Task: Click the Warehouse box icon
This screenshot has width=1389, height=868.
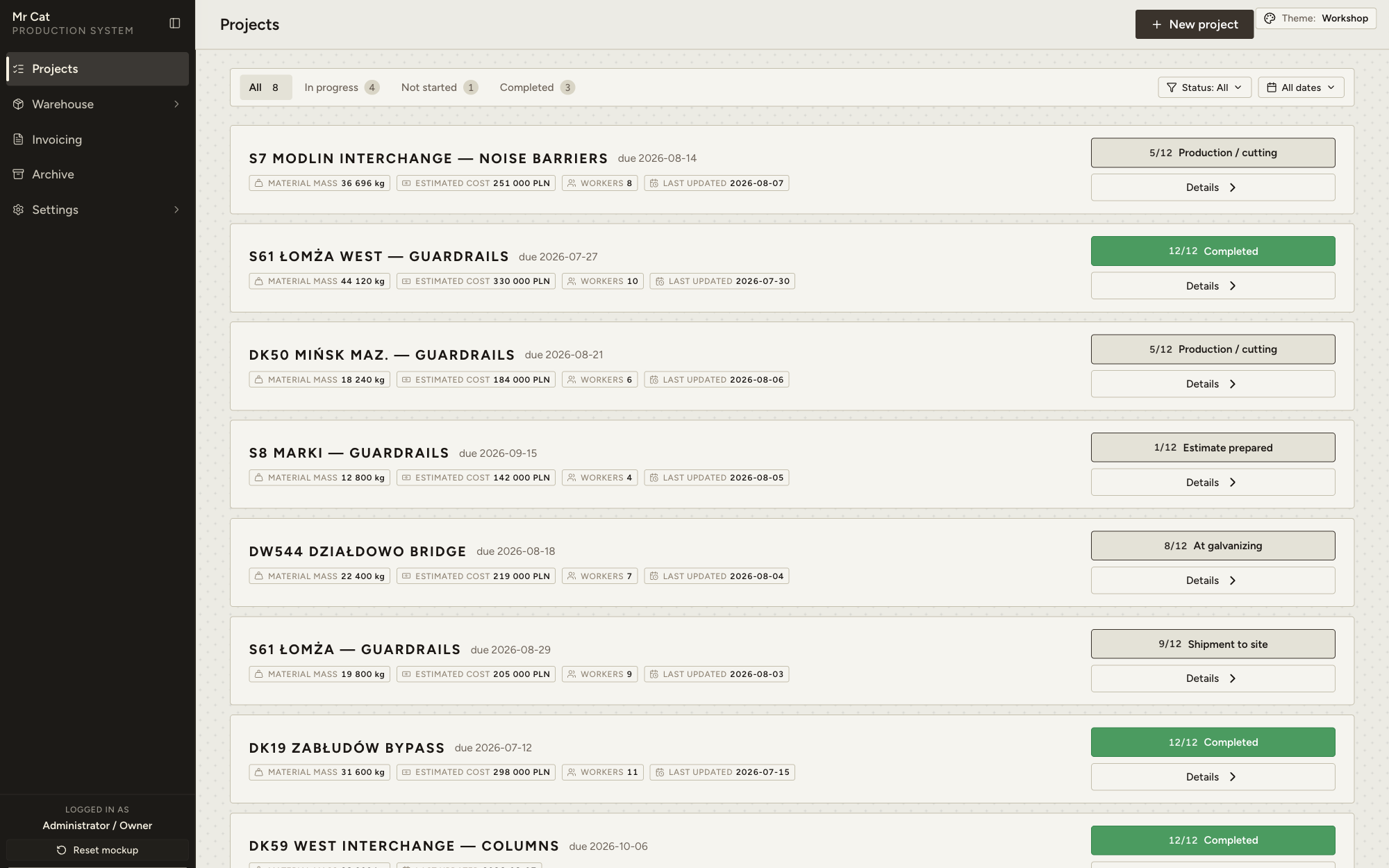Action: pos(19,104)
